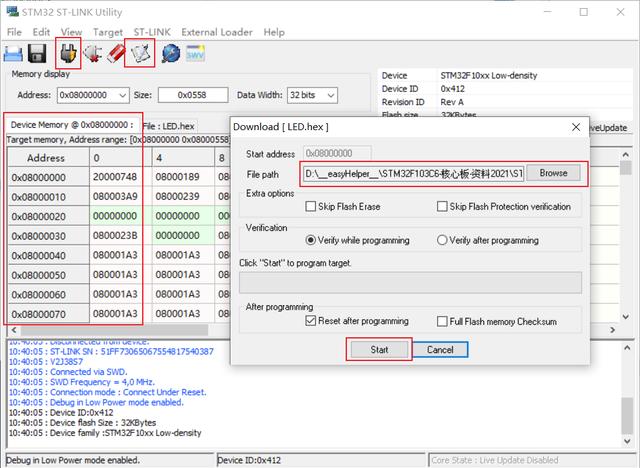640x468 pixels.
Task: Click the Revision ID value Rev A
Action: tap(452, 102)
